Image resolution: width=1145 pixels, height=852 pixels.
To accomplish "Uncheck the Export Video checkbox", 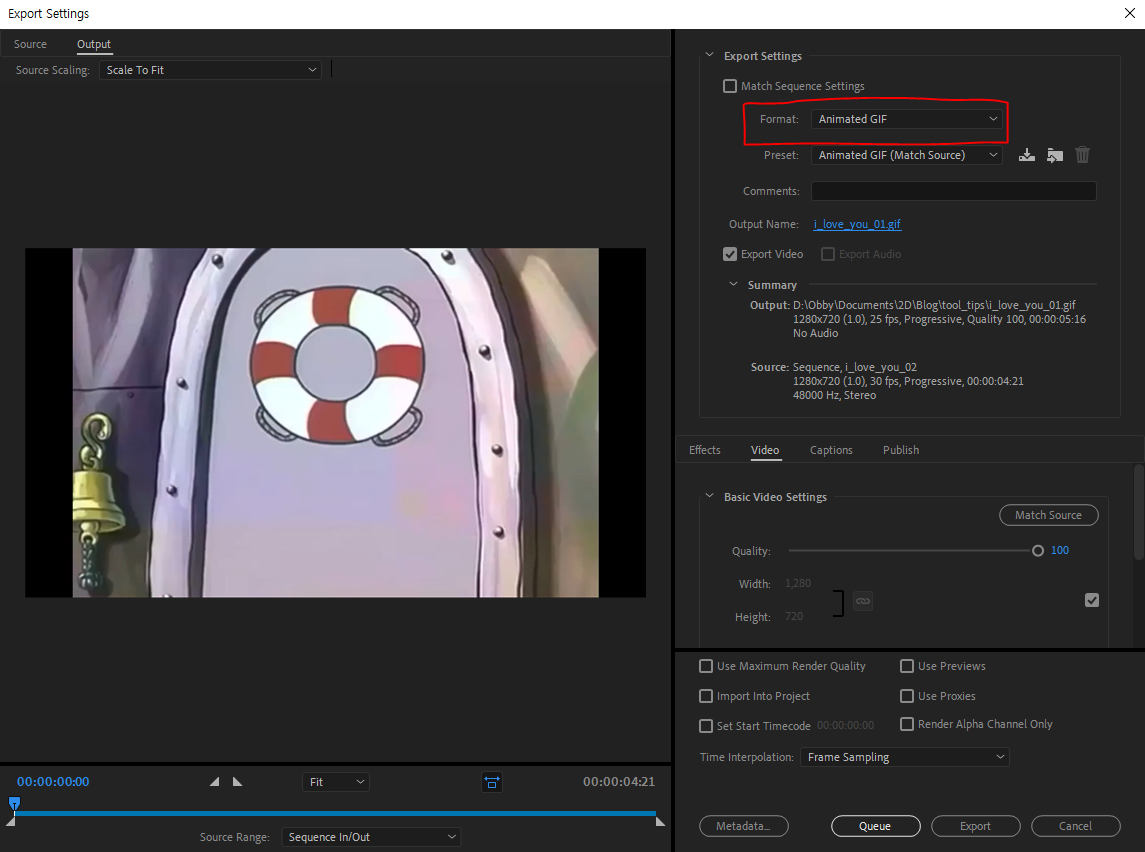I will click(x=729, y=254).
